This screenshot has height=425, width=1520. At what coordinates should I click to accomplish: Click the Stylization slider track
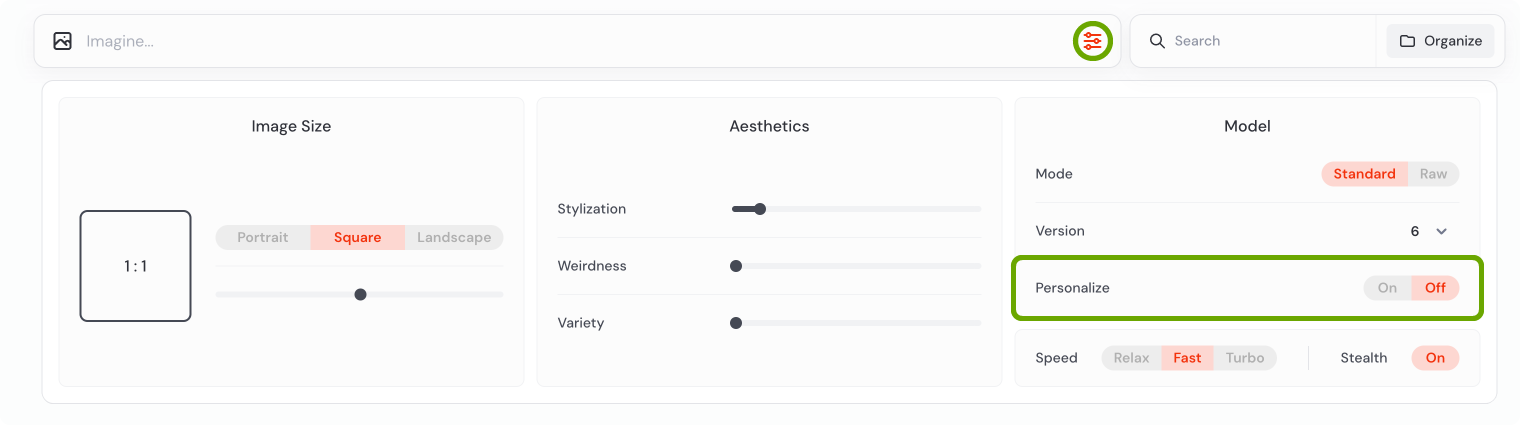tap(856, 209)
